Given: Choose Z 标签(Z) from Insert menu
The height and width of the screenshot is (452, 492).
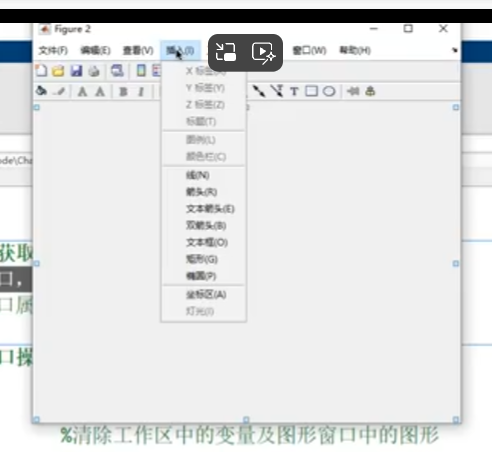Looking at the screenshot, I should point(204,105).
